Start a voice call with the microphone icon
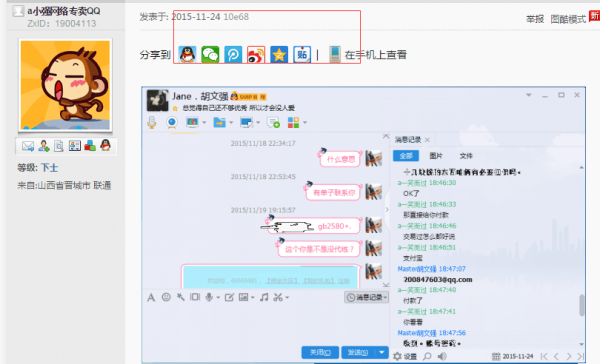 pos(152,122)
